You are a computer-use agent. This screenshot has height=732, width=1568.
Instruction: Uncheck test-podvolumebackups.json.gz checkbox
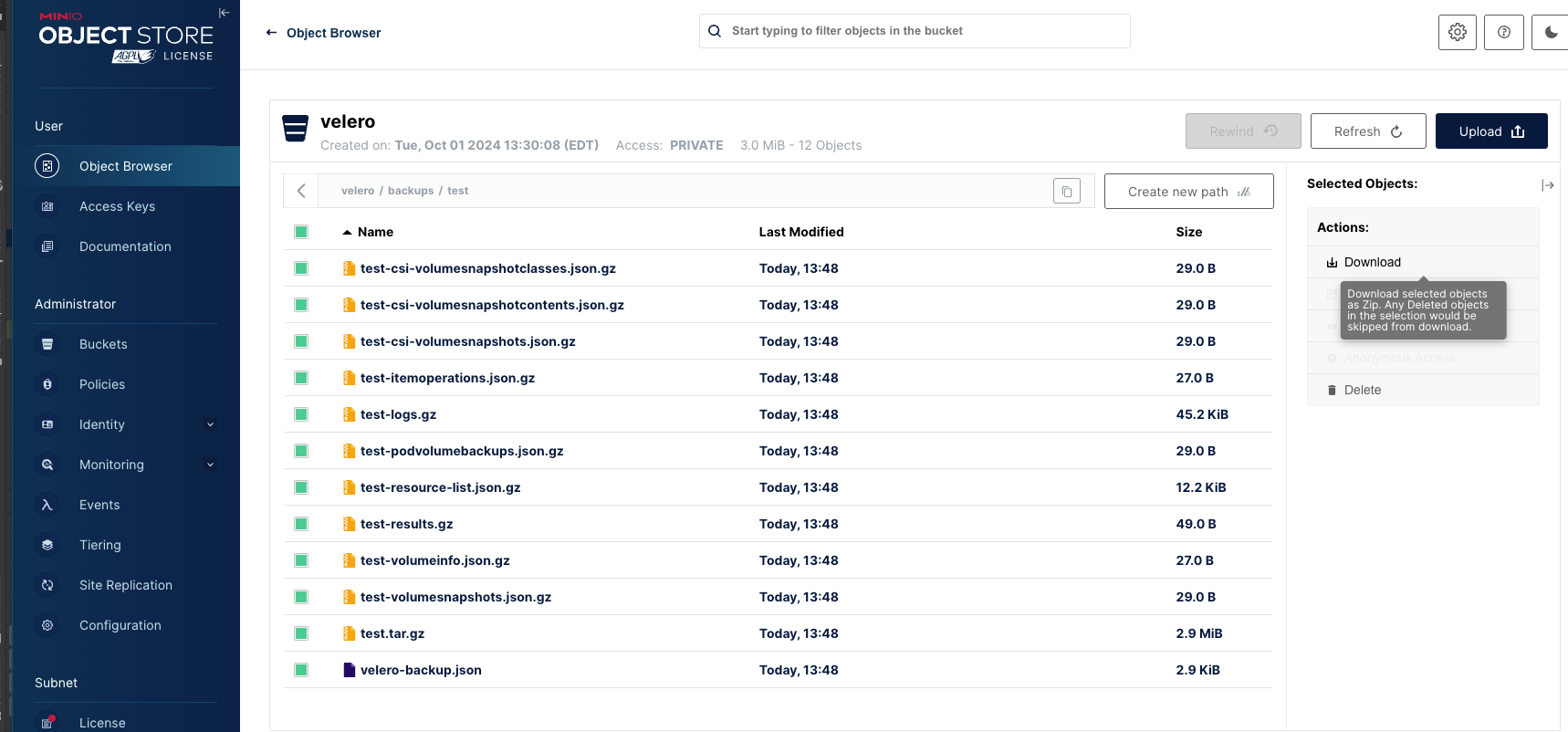pyautogui.click(x=301, y=451)
